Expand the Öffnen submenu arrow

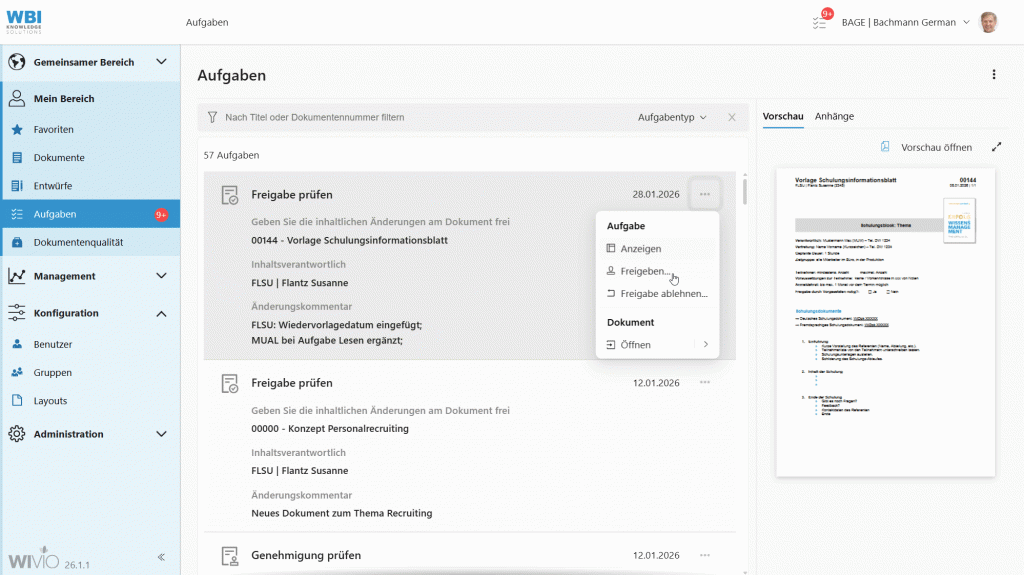point(706,344)
